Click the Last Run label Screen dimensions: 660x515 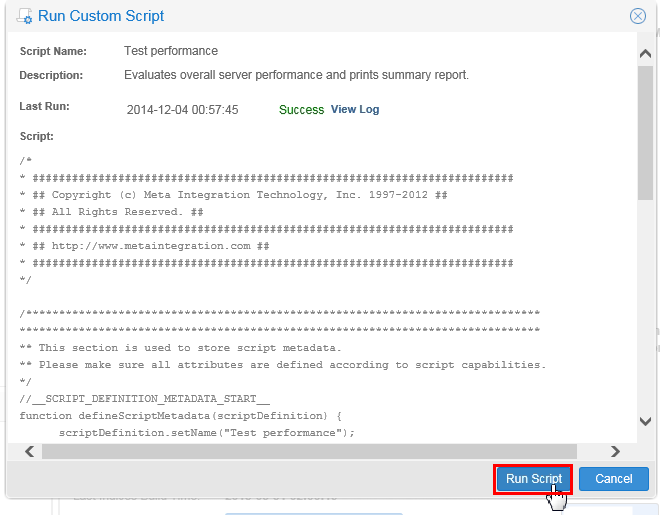(45, 106)
